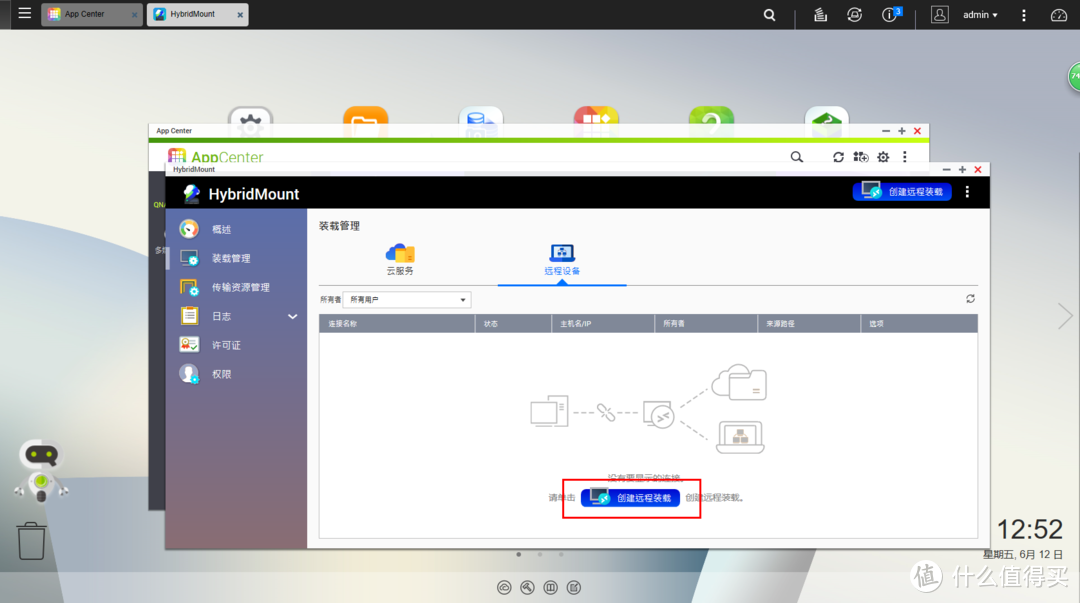Go to next desktop page arrow
This screenshot has width=1080, height=603.
click(1065, 316)
